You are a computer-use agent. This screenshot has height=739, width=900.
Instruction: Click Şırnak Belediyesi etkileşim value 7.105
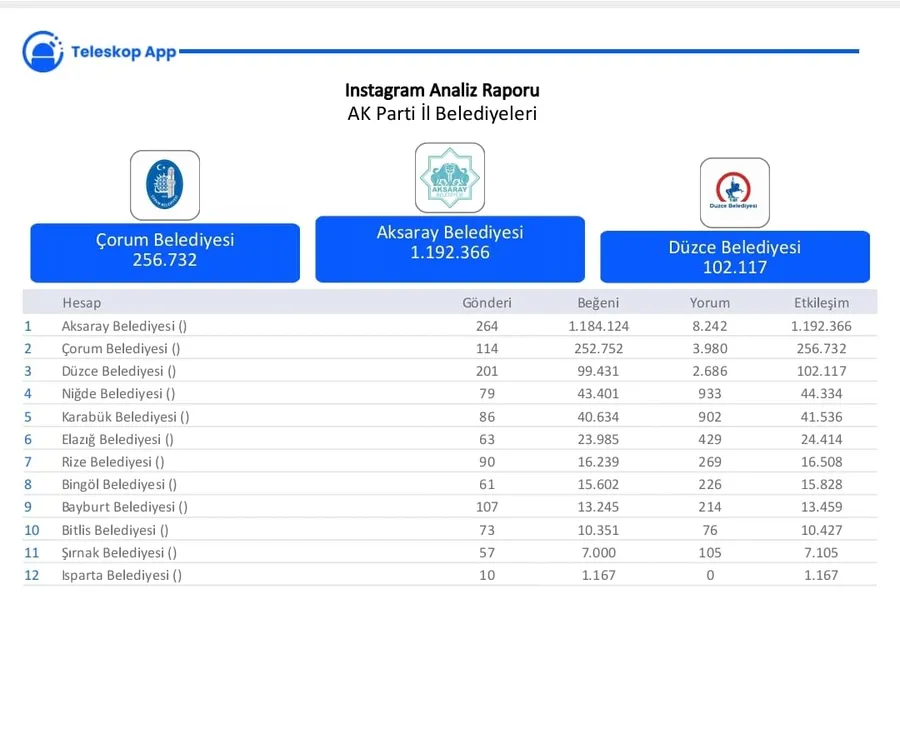click(820, 552)
